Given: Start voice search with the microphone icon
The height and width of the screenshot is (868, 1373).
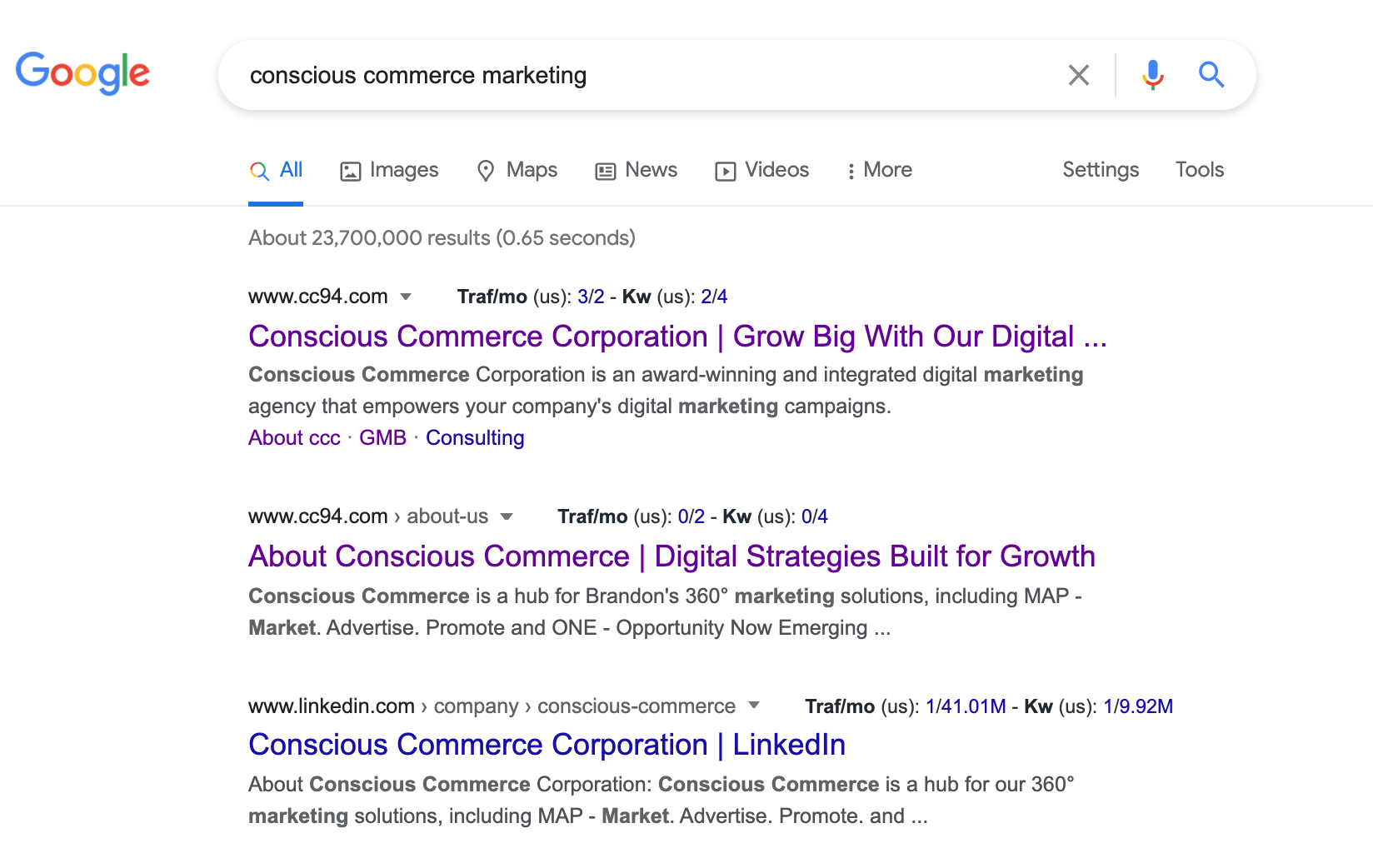Looking at the screenshot, I should click(1153, 75).
